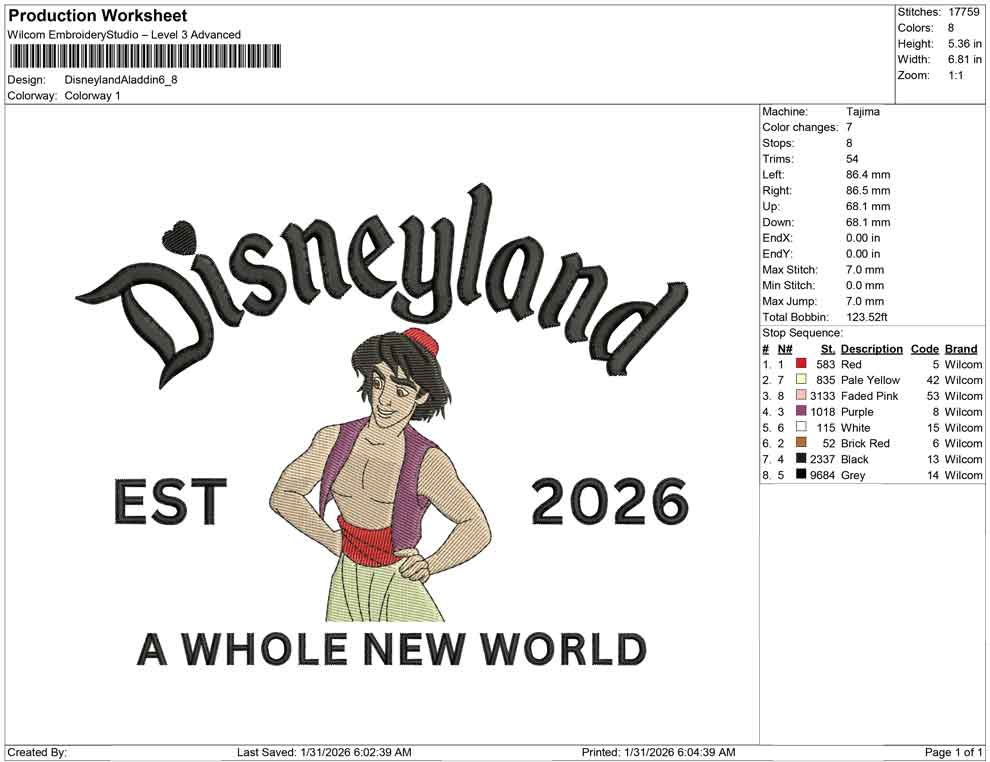This screenshot has height=762, width=990.
Task: Click the Right value '86.5 mm'
Action: tap(868, 191)
